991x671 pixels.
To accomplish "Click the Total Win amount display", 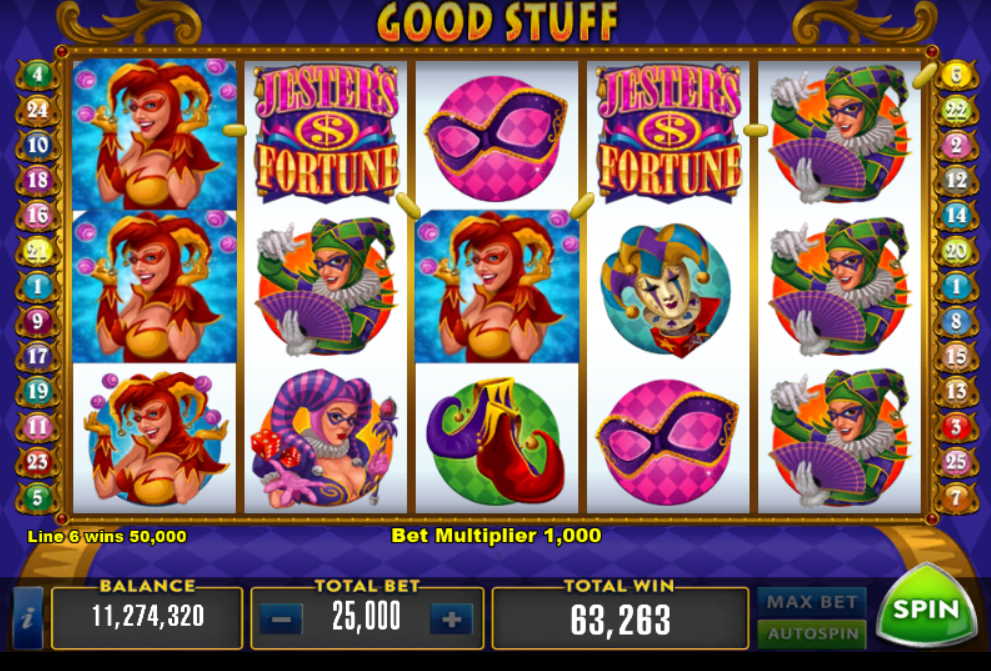I will pos(620,619).
